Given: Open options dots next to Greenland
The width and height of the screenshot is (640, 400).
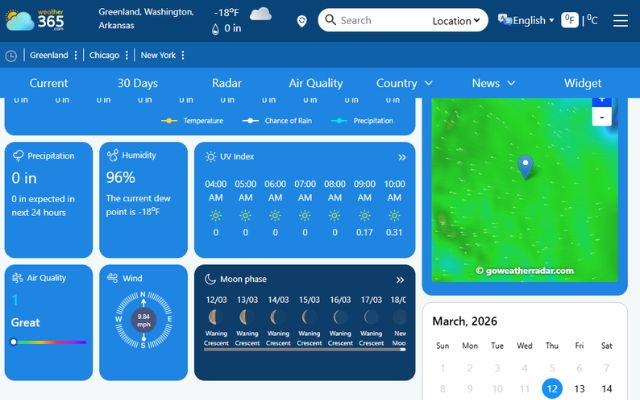Looking at the screenshot, I should pyautogui.click(x=76, y=55).
